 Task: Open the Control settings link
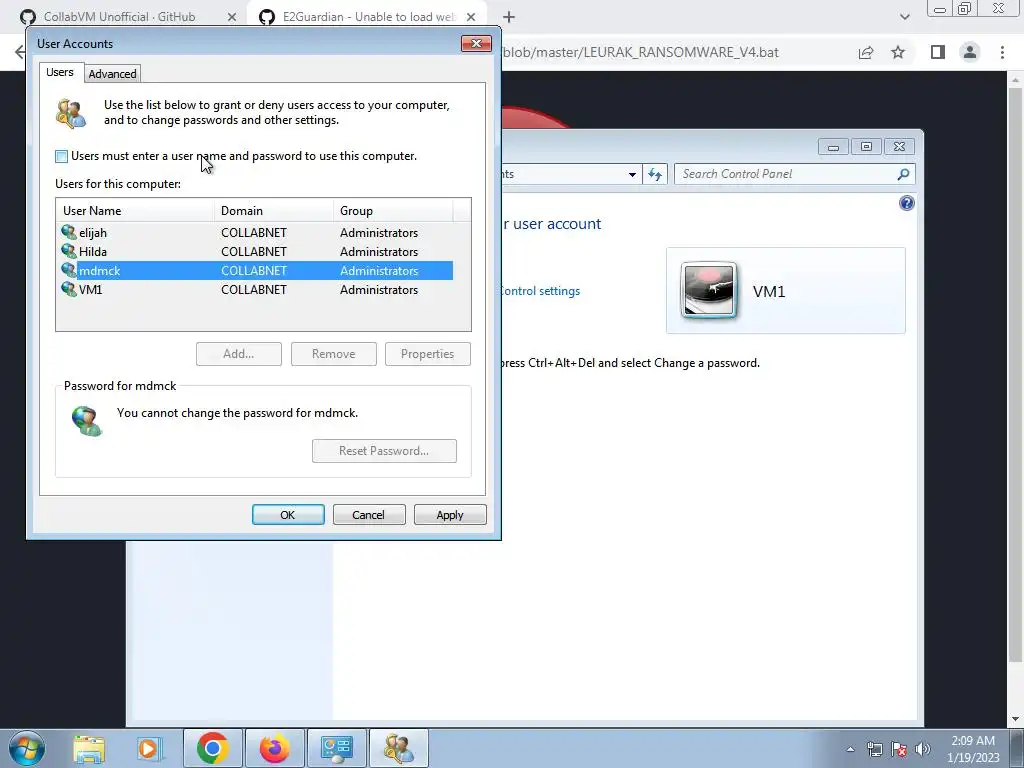[x=541, y=291]
